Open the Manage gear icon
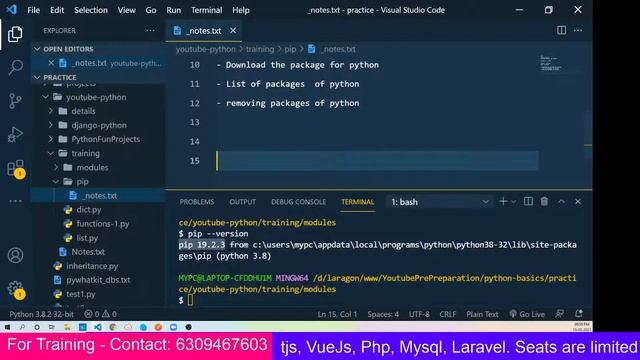The height and width of the screenshot is (360, 640). pyautogui.click(x=16, y=289)
